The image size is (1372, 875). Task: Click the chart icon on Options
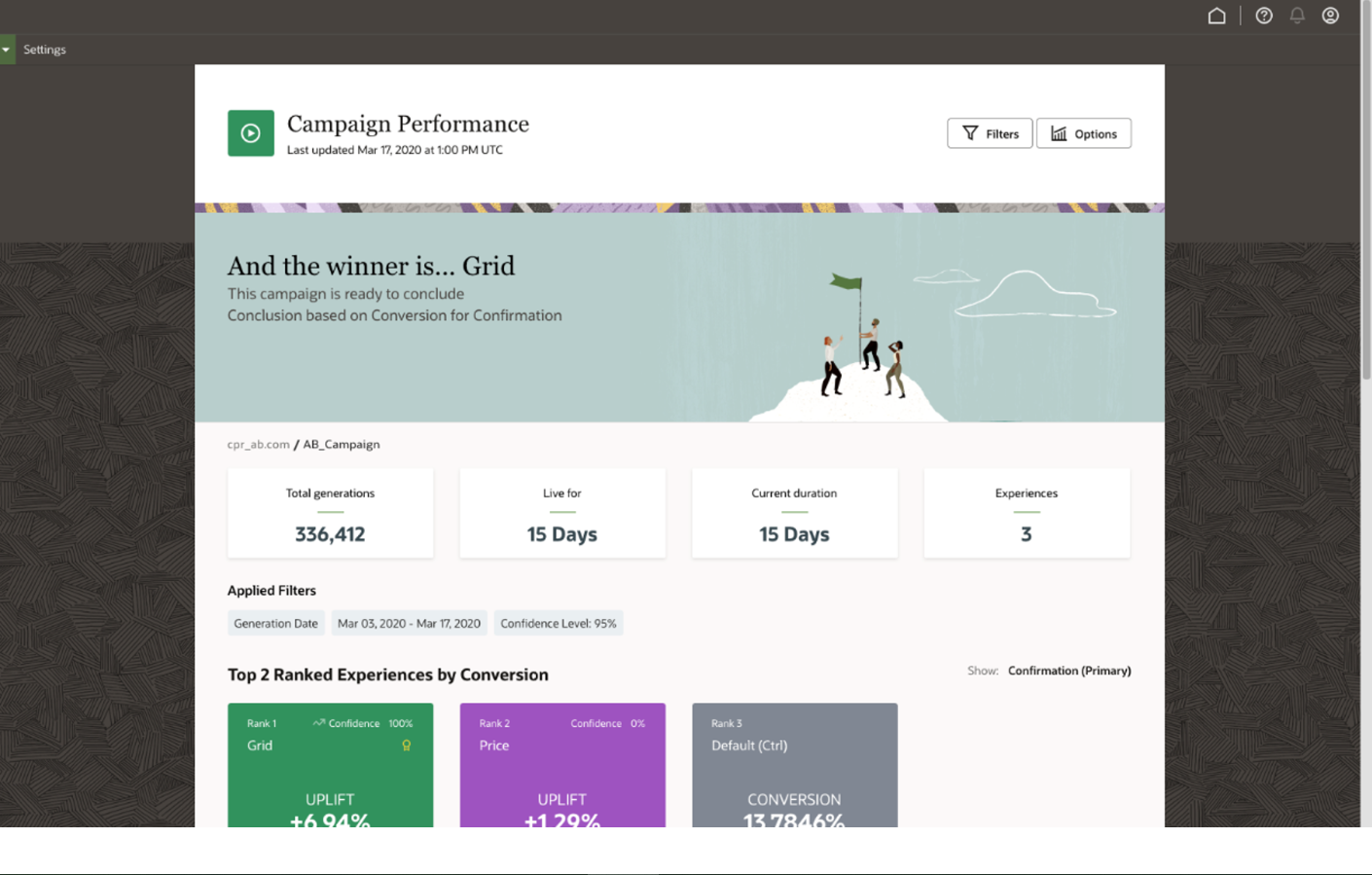pos(1059,133)
